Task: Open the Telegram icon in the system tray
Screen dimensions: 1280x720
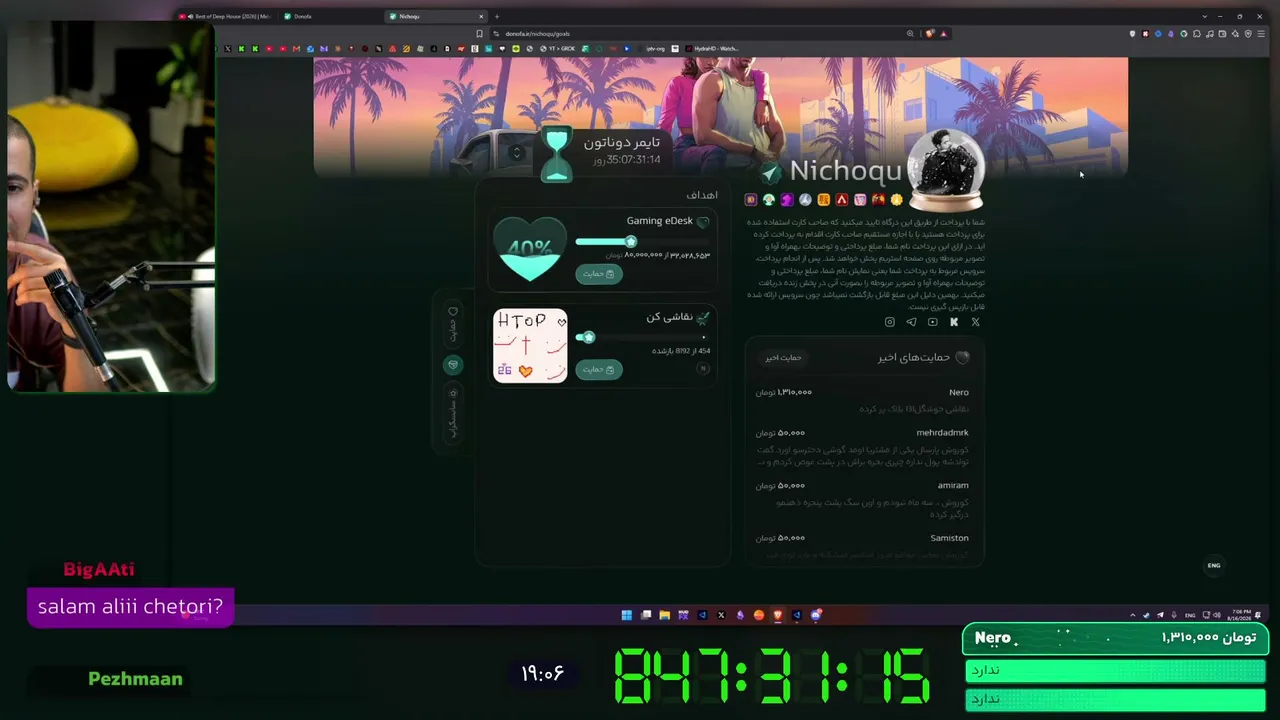Action: click(x=1160, y=615)
